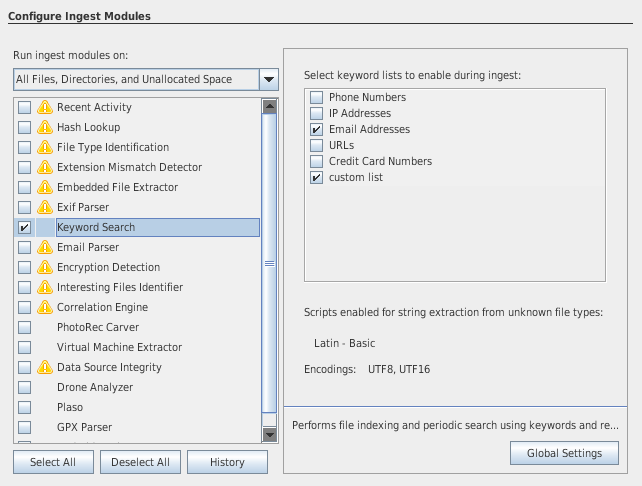Viewport: 642px width, 486px height.
Task: Click the warning icon next to Email Parser
Action: pos(44,247)
